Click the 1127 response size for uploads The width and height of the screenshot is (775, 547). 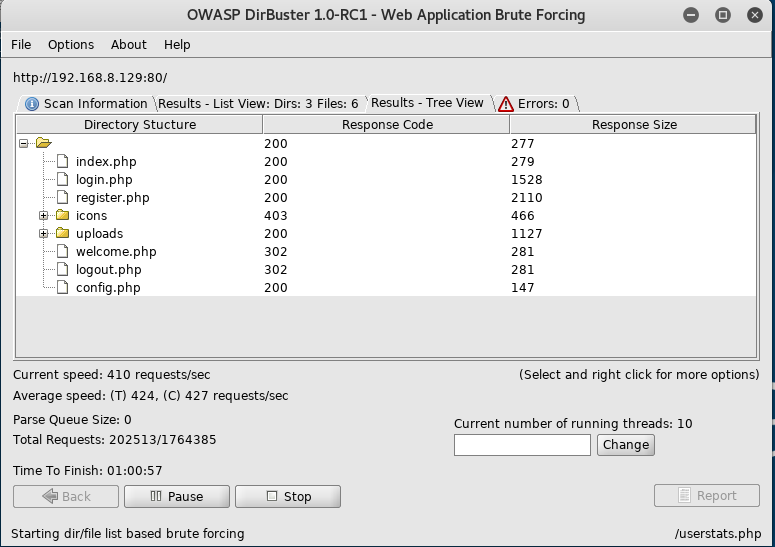coord(526,233)
